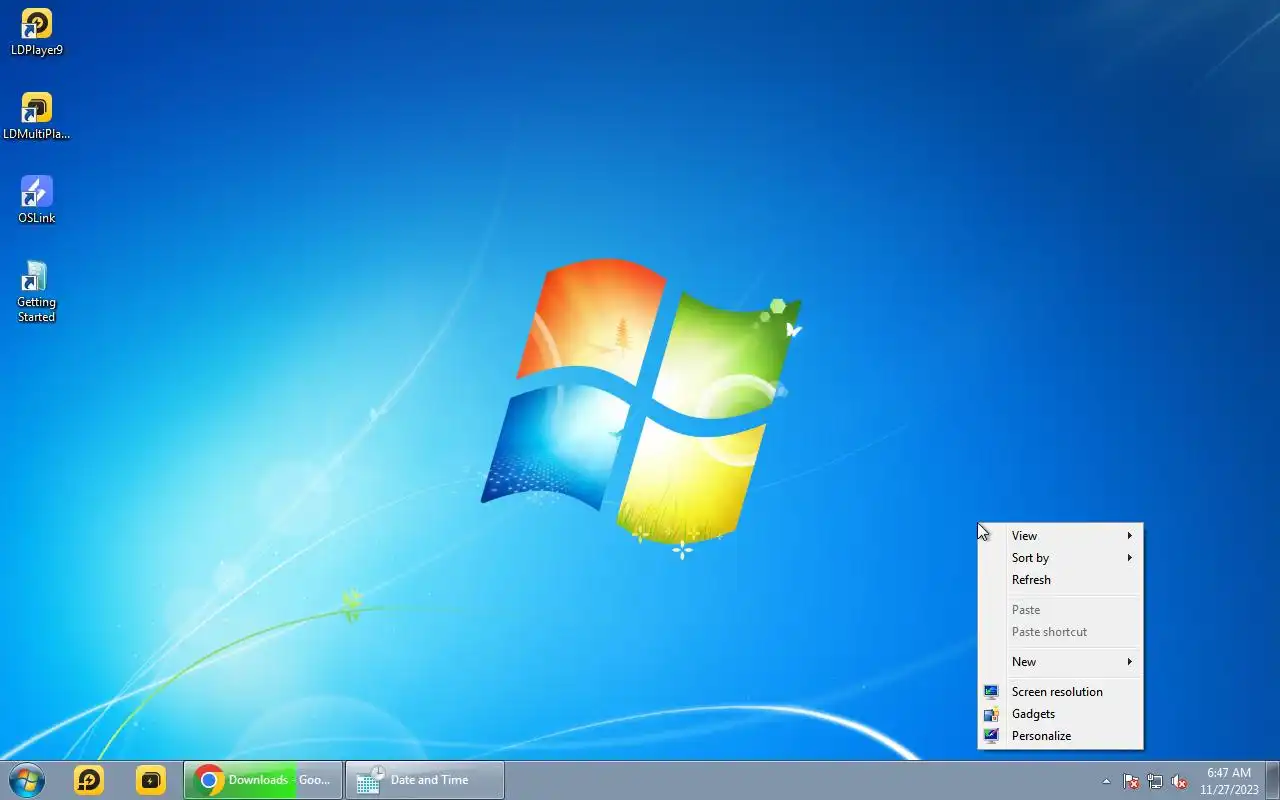Click the View submenu arrow
Screen dimensions: 1280x800
(x=1130, y=536)
